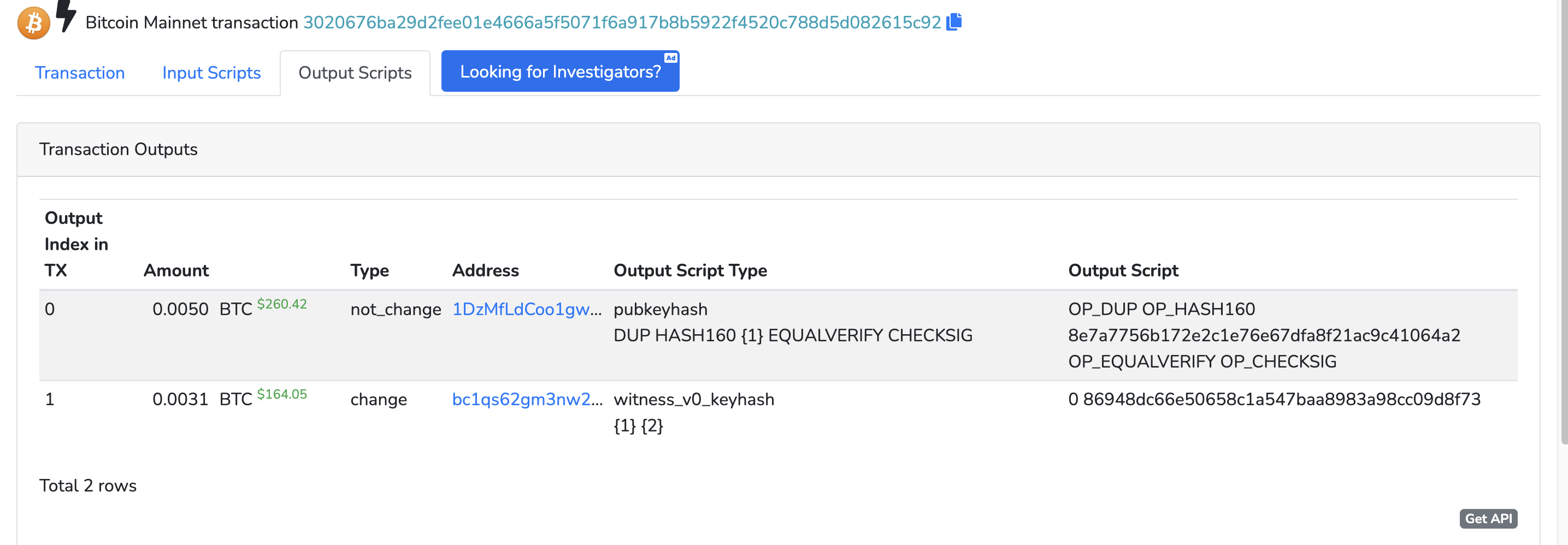Screen dimensions: 1568x545
Task: Switch to the Input Scripts tab
Action: tap(211, 73)
